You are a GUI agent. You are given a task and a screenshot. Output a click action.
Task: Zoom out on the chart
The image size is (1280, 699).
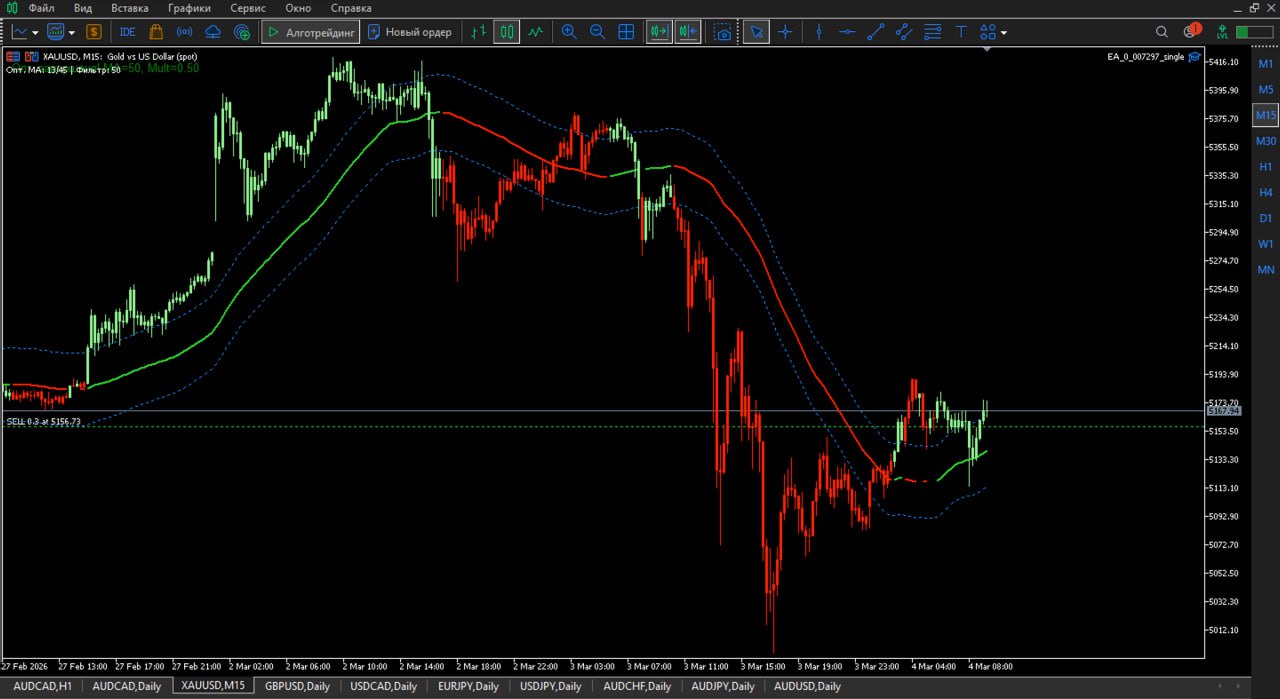pyautogui.click(x=597, y=31)
